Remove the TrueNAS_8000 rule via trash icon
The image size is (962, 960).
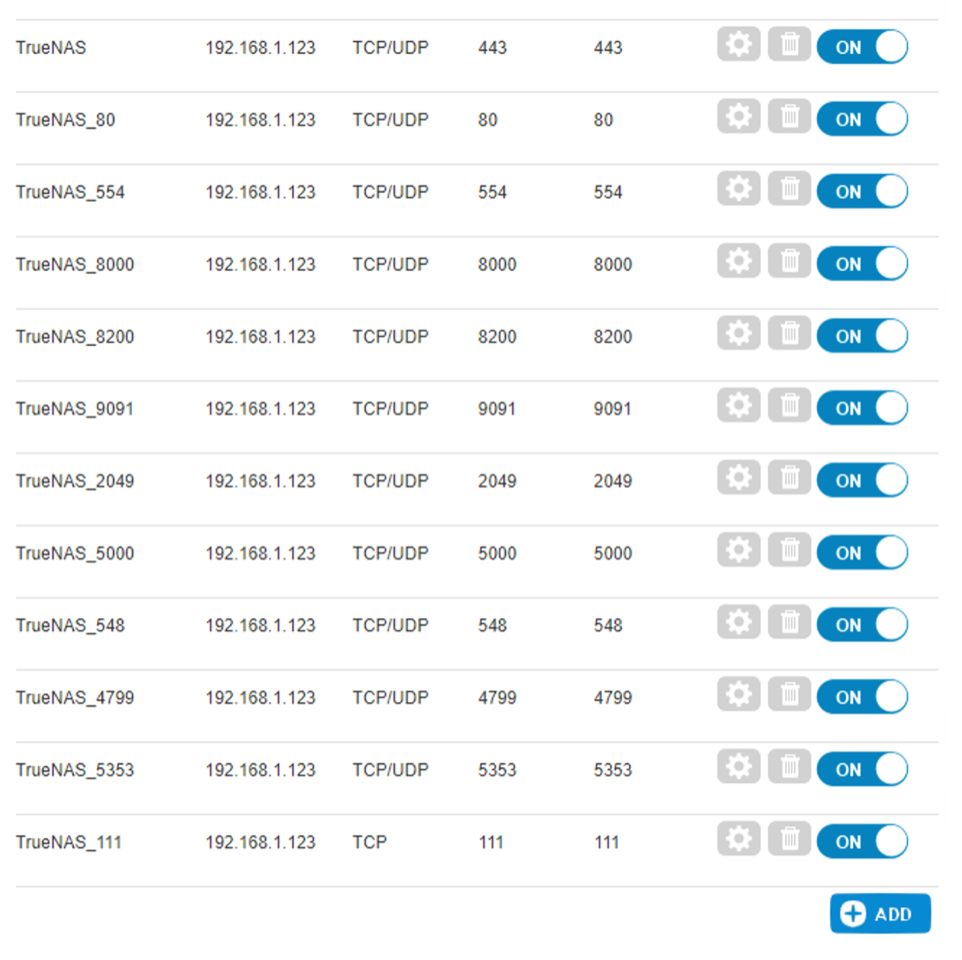[x=789, y=261]
